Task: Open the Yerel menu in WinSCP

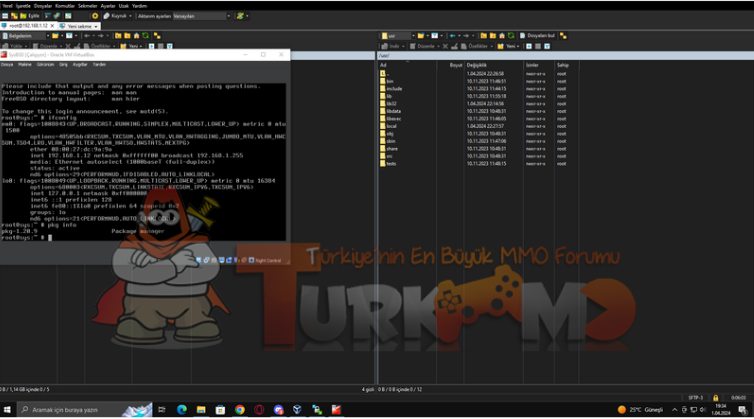Action: coord(7,6)
